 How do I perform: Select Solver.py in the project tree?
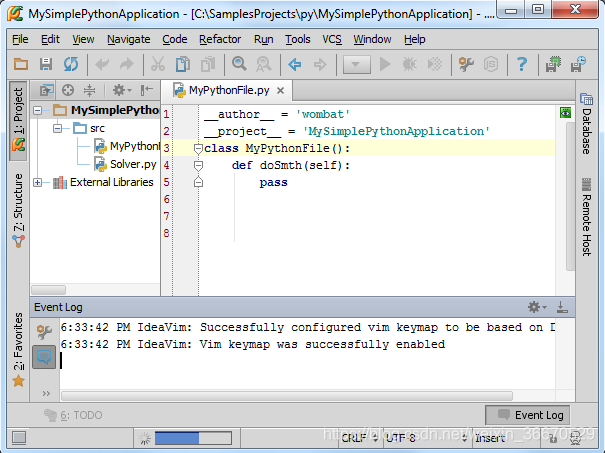pos(126,164)
